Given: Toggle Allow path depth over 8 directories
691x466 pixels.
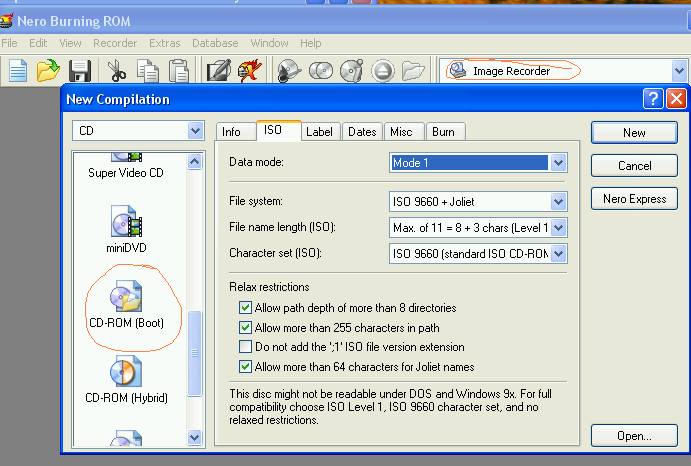Looking at the screenshot, I should pyautogui.click(x=245, y=307).
